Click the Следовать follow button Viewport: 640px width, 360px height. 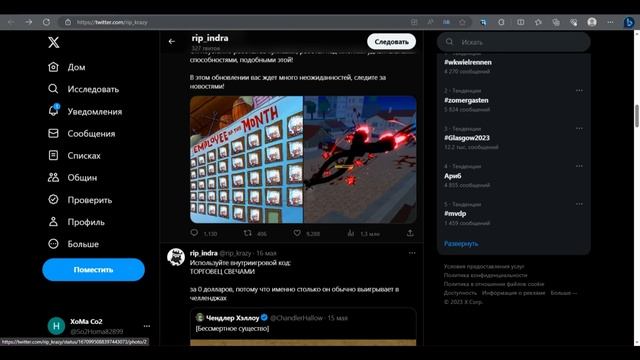[391, 42]
